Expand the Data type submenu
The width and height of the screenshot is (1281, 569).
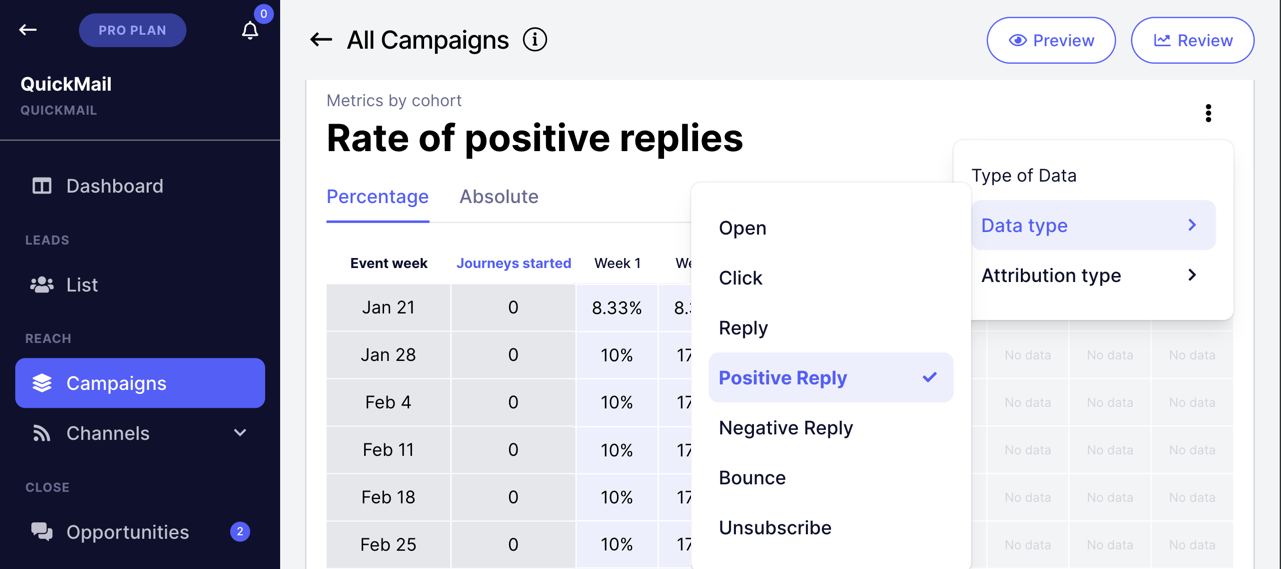coord(1092,226)
